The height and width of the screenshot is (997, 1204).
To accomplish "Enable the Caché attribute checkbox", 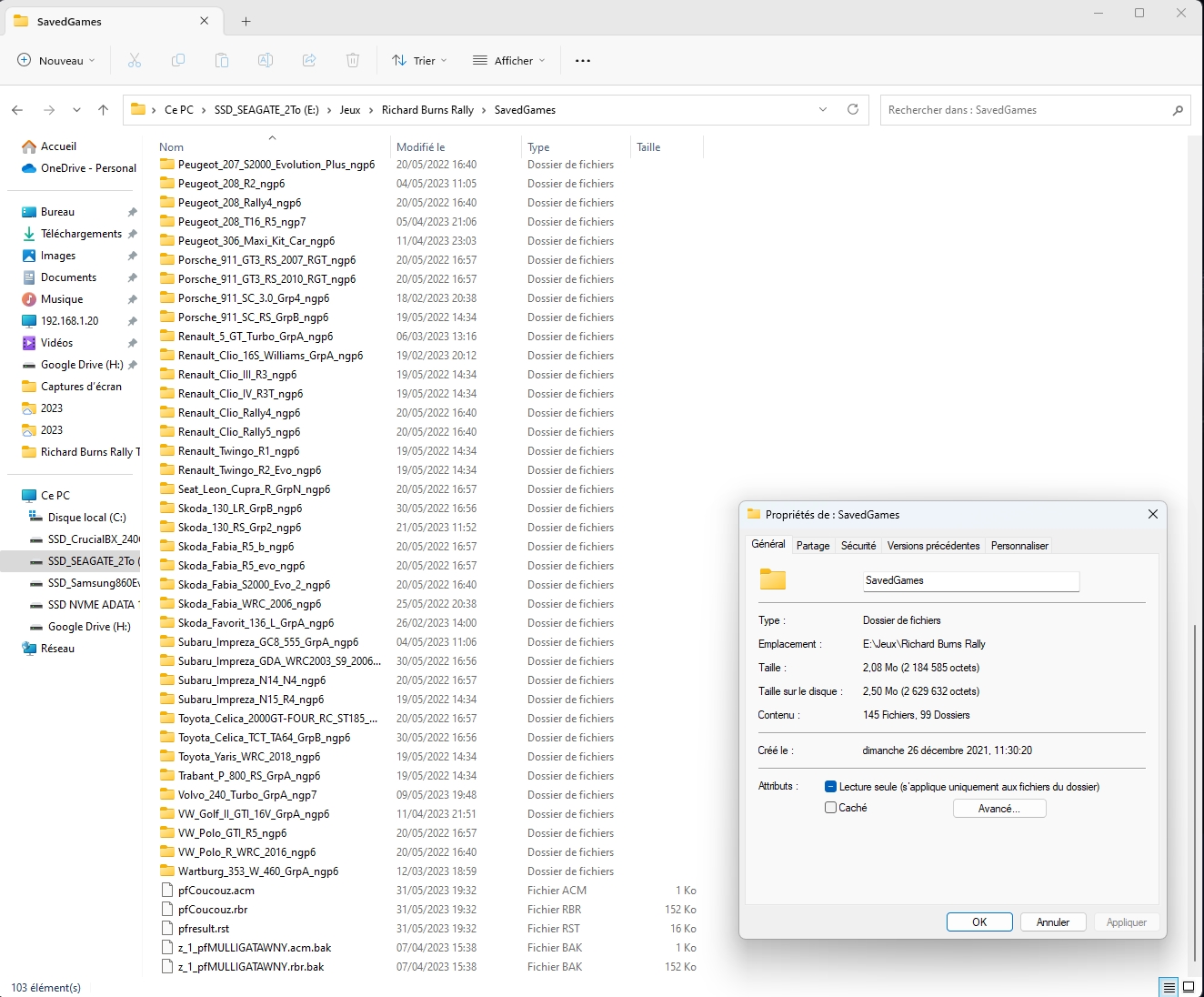I will (830, 808).
